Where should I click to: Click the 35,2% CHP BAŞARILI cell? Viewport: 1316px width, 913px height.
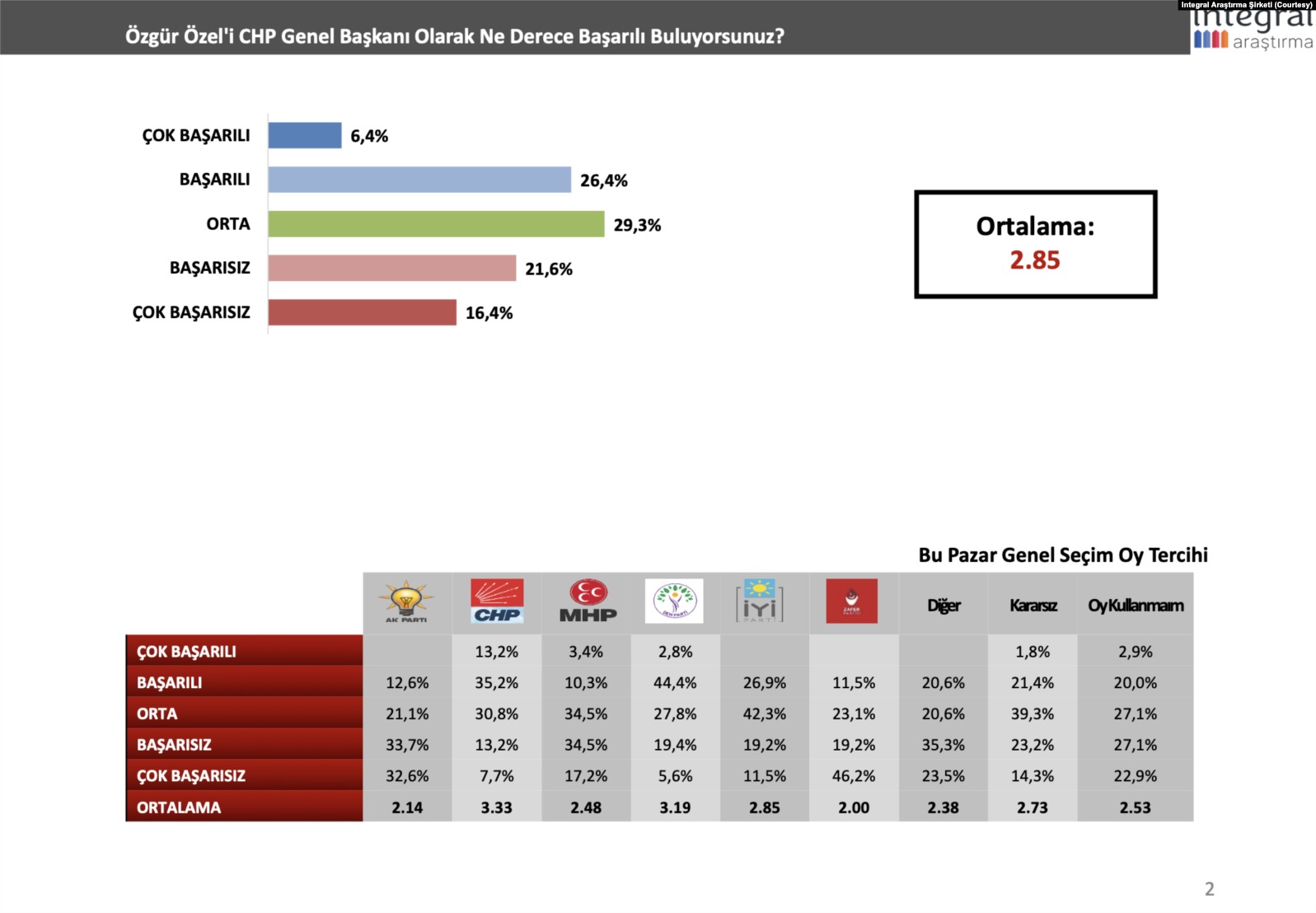[496, 683]
